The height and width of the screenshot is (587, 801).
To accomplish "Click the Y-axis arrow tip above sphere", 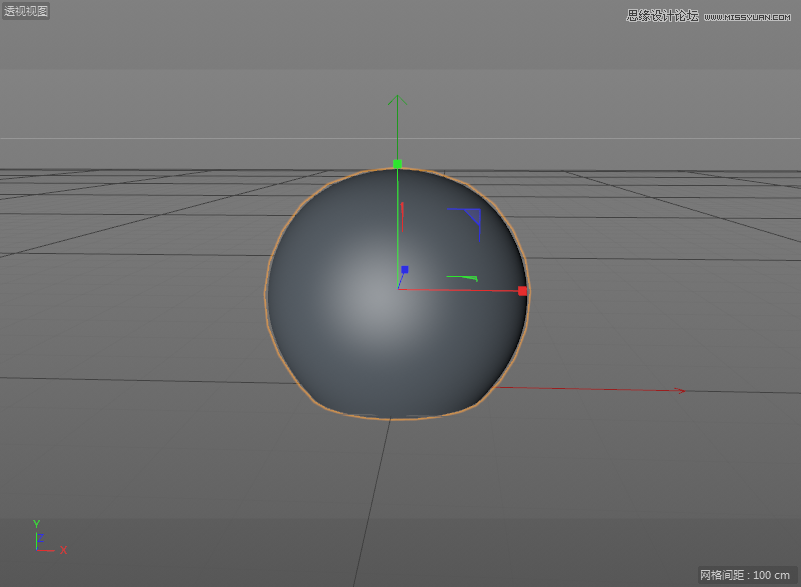I will pos(397,98).
